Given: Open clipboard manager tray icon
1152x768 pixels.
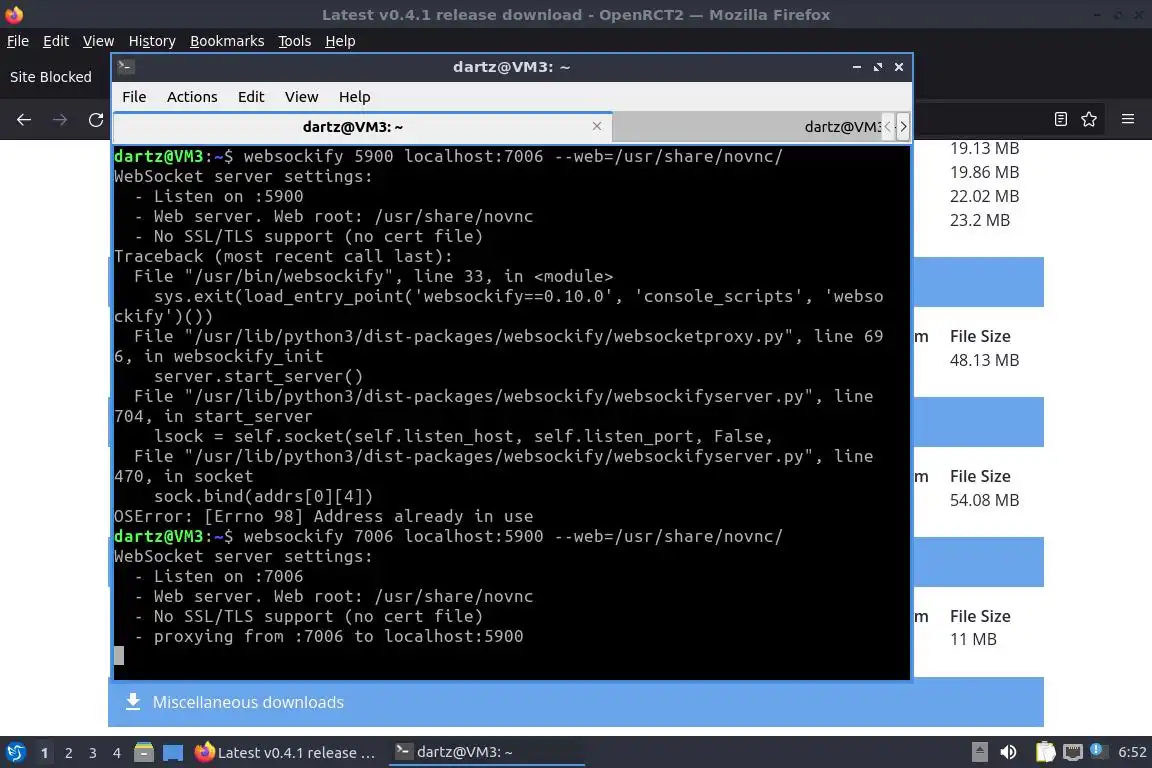Looking at the screenshot, I should click(1045, 752).
